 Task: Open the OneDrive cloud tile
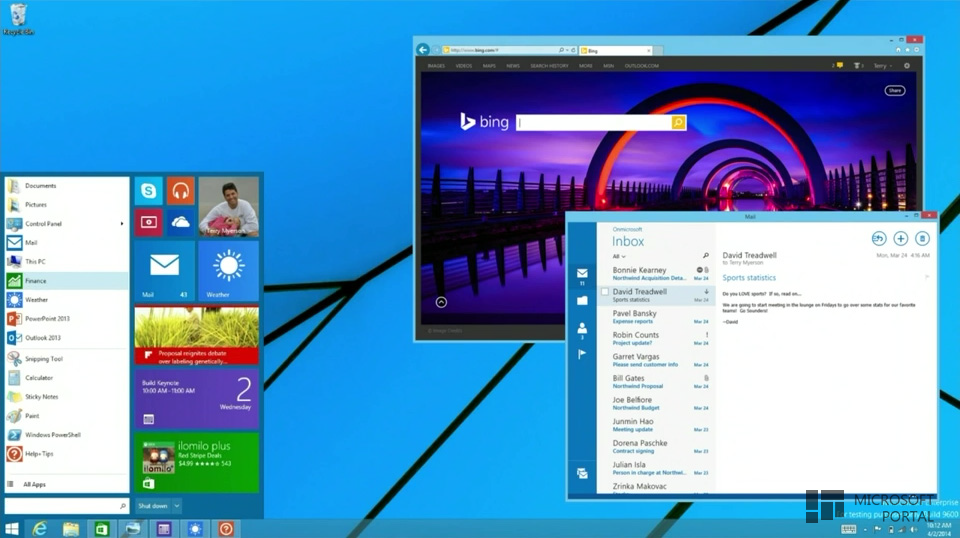point(181,223)
